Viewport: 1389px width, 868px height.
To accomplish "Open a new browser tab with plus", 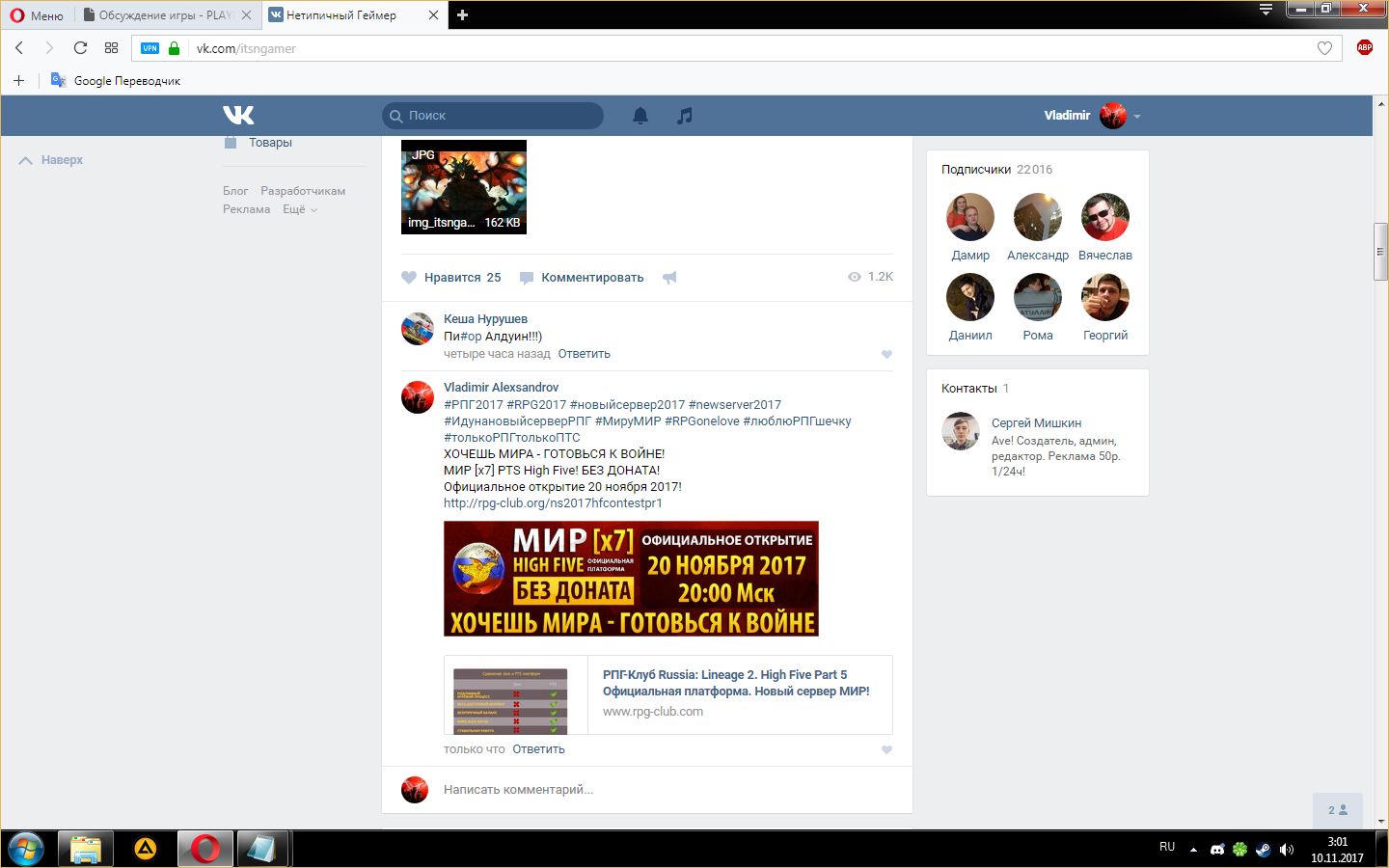I will click(x=462, y=15).
